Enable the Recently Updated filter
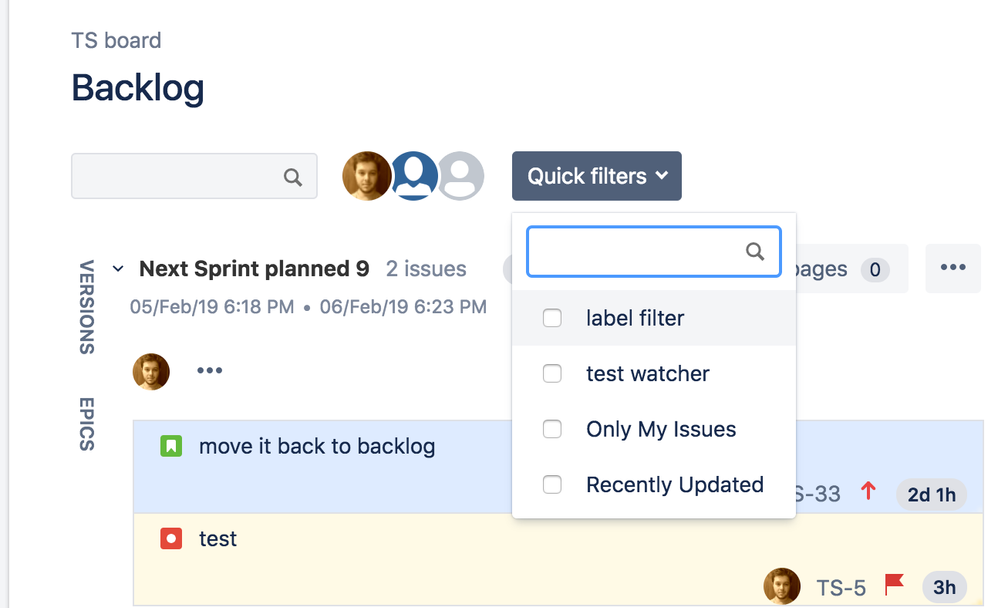998x608 pixels. (x=551, y=484)
